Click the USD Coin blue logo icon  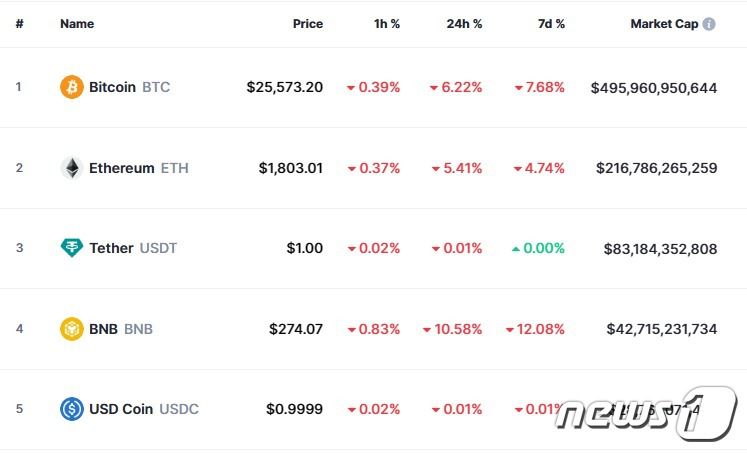point(72,408)
